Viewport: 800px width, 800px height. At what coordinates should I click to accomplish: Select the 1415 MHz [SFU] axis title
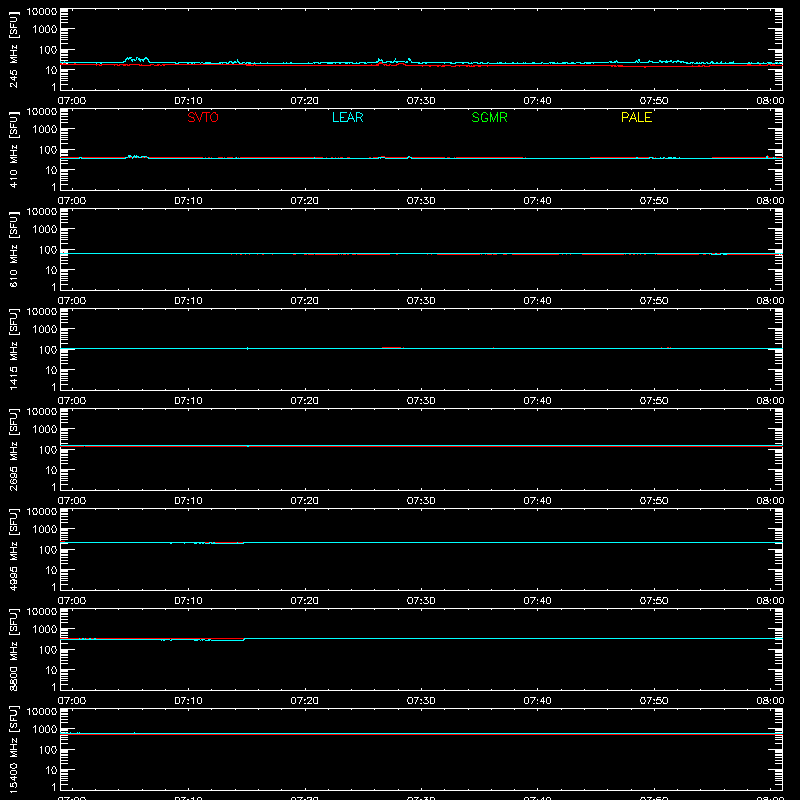(13, 349)
